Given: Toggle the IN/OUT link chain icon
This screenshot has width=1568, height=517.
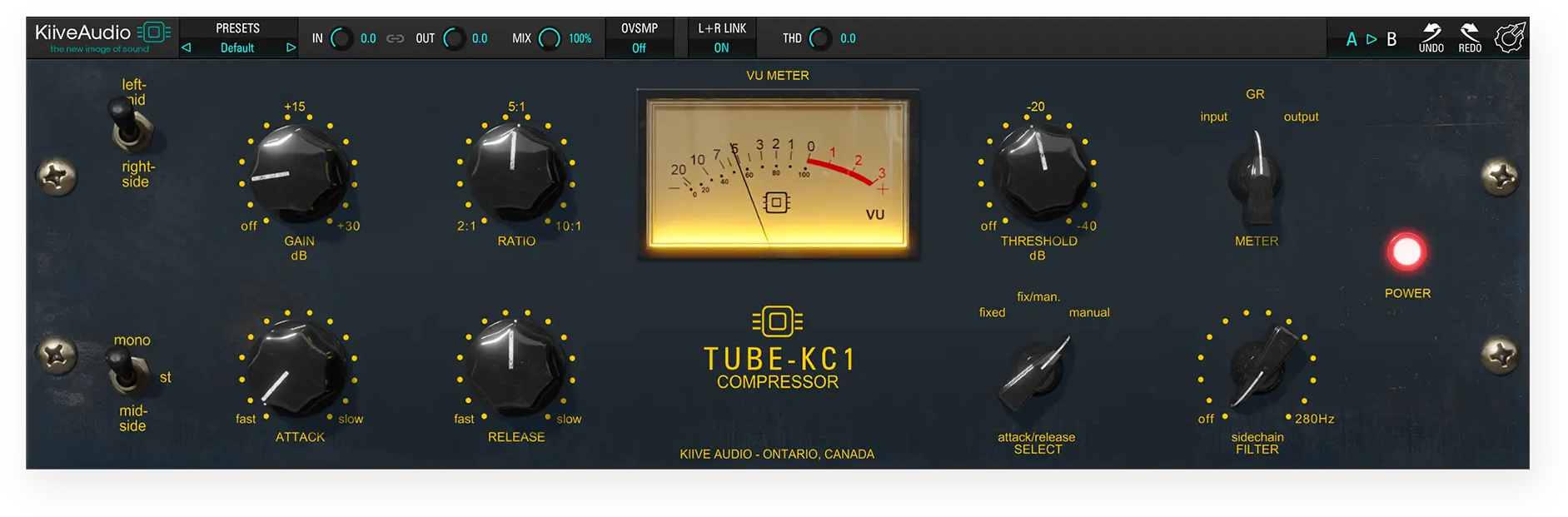Looking at the screenshot, I should 396,38.
